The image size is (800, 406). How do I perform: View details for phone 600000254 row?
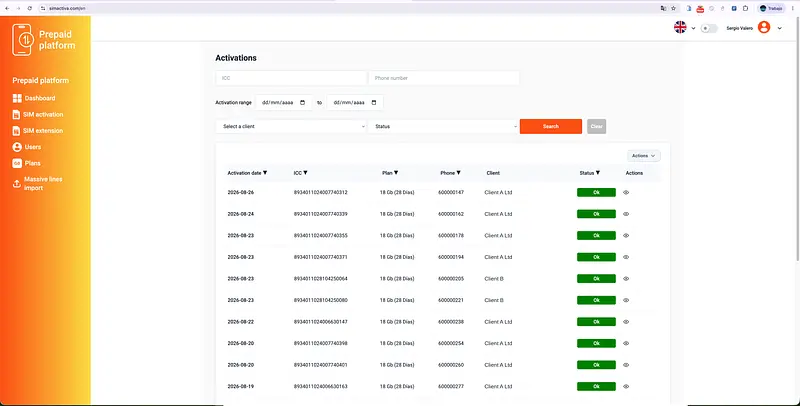626,343
